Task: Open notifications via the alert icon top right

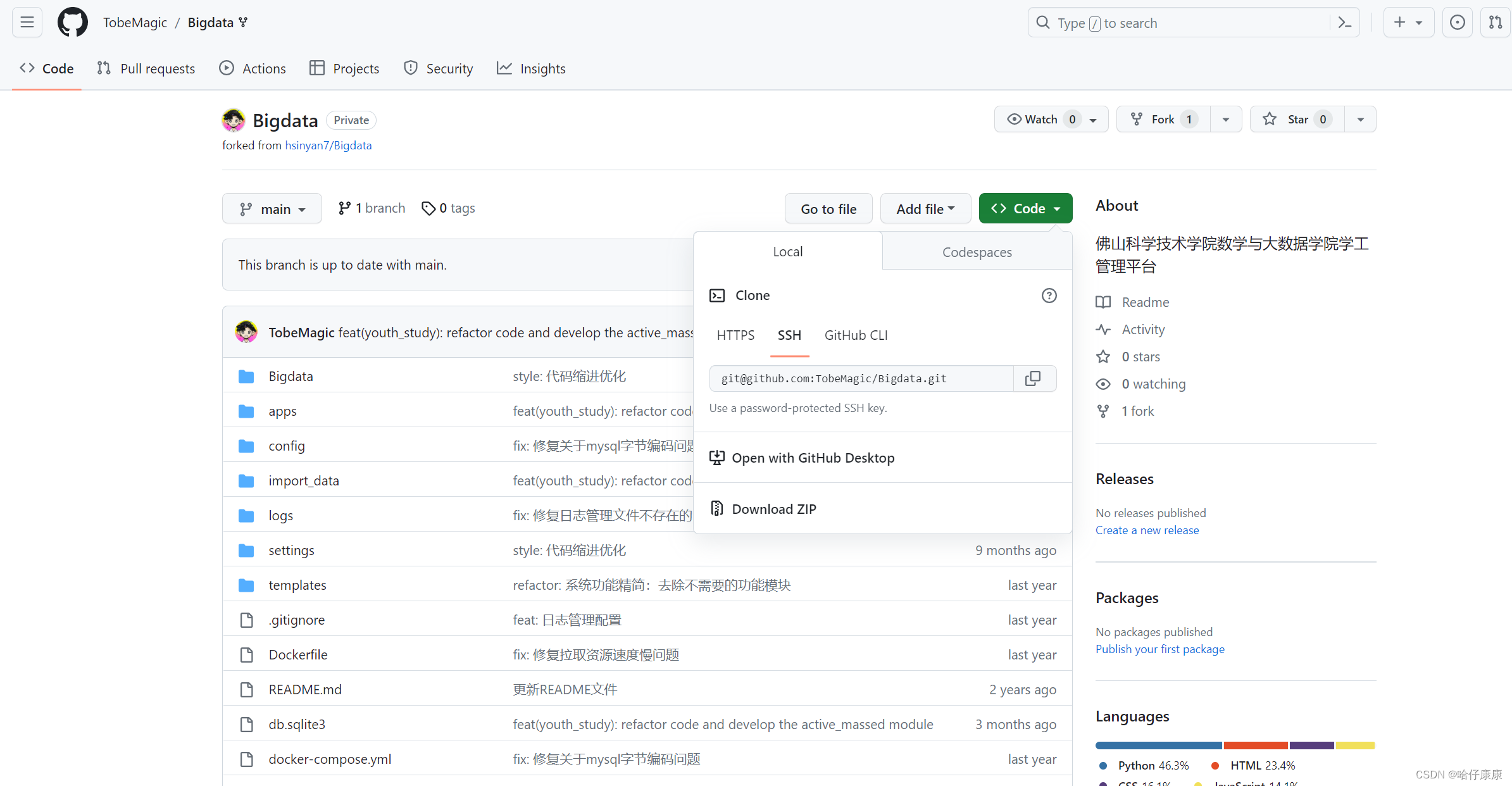Action: tap(1458, 22)
